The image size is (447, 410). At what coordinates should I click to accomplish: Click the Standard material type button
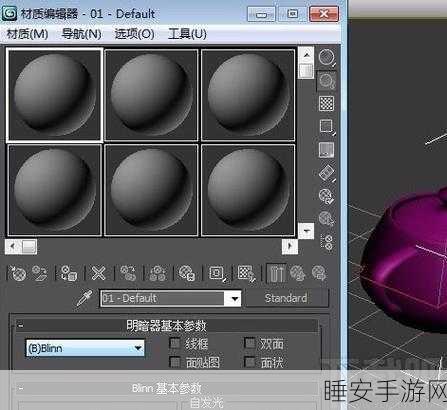click(x=286, y=298)
